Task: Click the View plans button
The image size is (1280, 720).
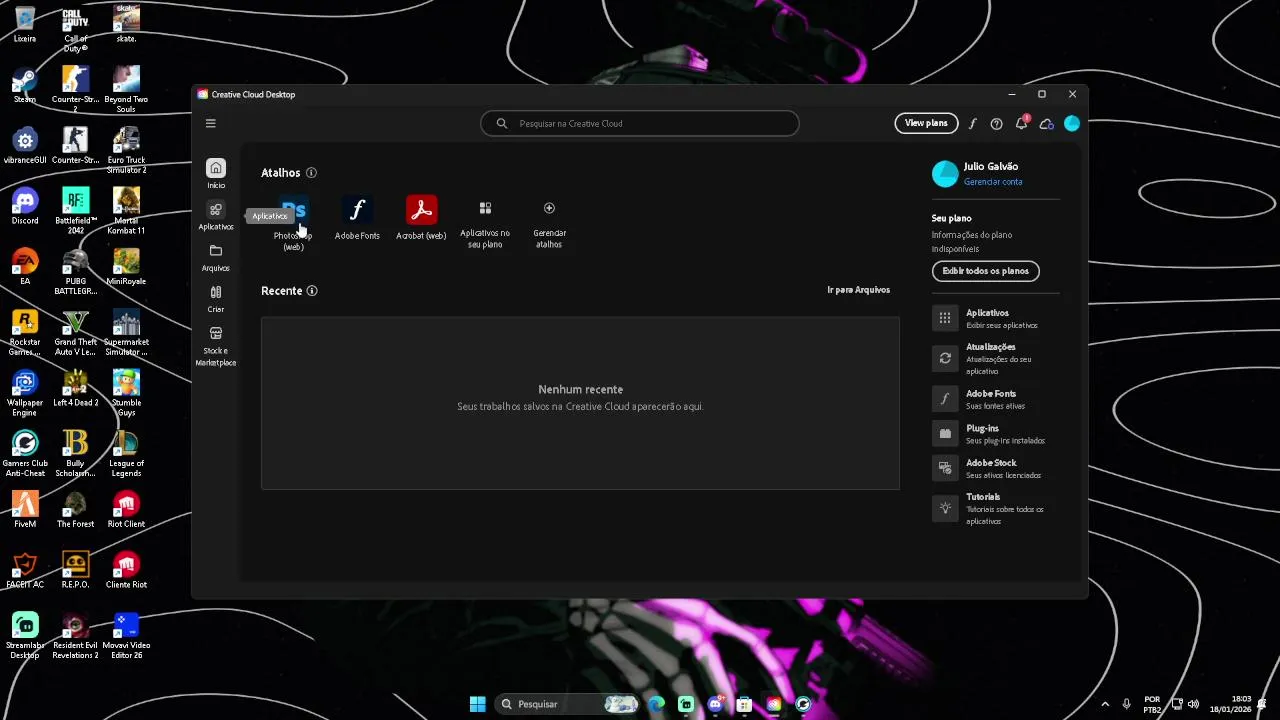Action: pos(926,123)
